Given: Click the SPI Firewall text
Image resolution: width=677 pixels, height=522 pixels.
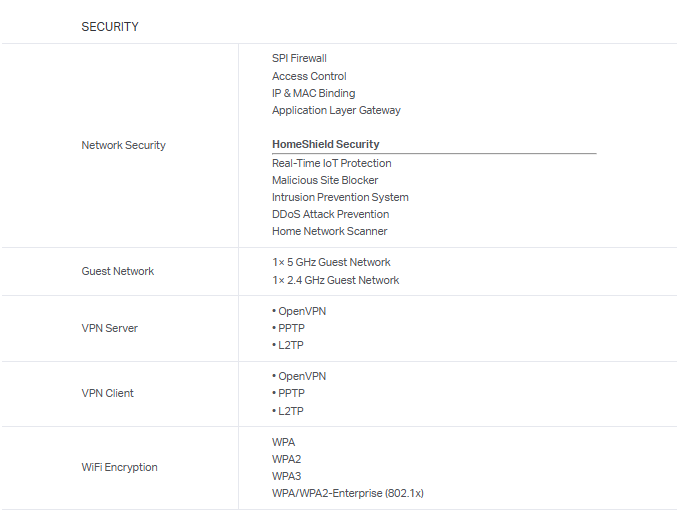Looking at the screenshot, I should (299, 59).
